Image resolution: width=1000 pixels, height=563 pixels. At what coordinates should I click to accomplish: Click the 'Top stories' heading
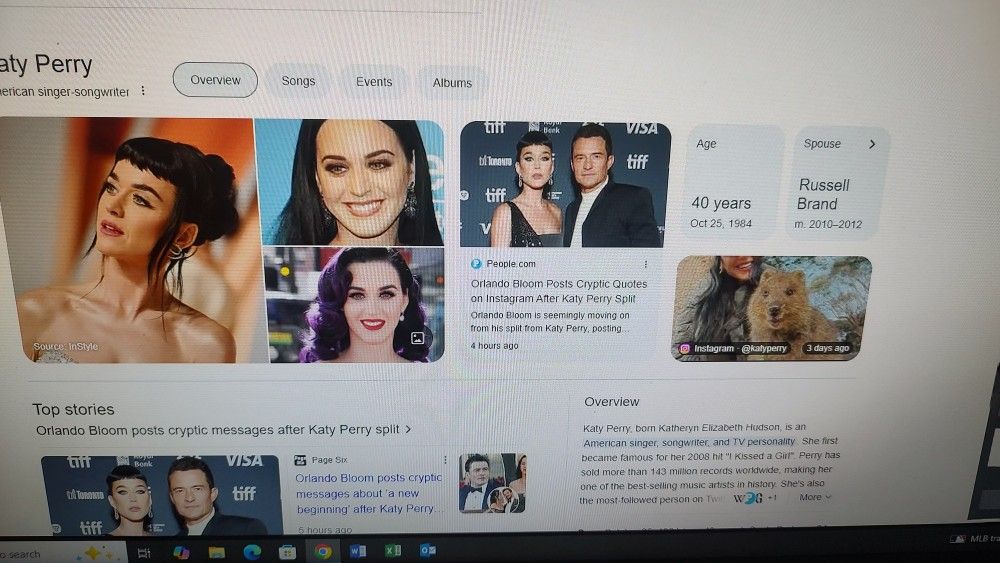(73, 409)
